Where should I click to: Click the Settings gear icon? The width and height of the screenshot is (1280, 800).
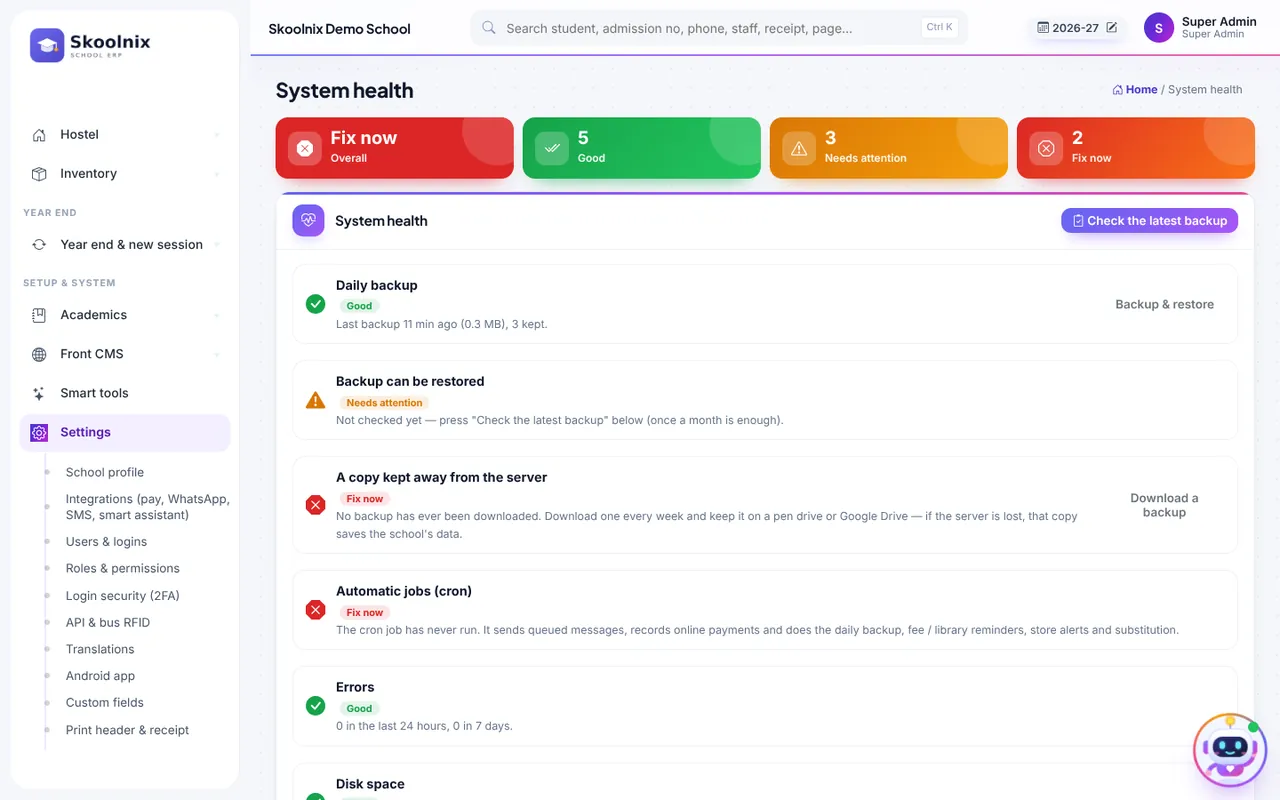point(39,432)
